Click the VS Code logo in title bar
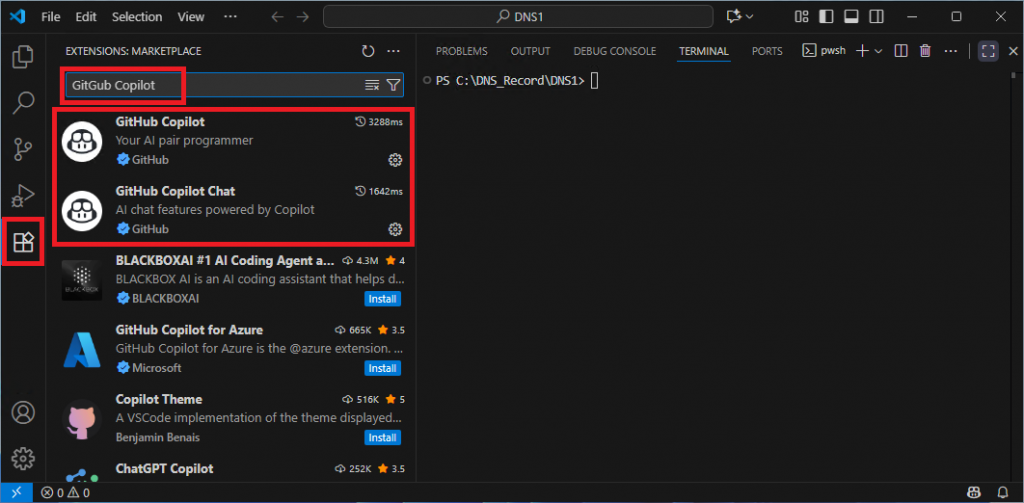 coord(18,16)
